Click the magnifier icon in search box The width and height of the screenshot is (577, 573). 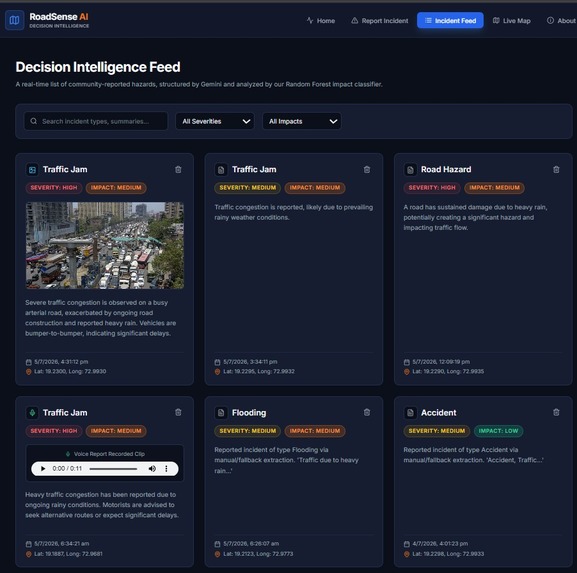click(33, 121)
